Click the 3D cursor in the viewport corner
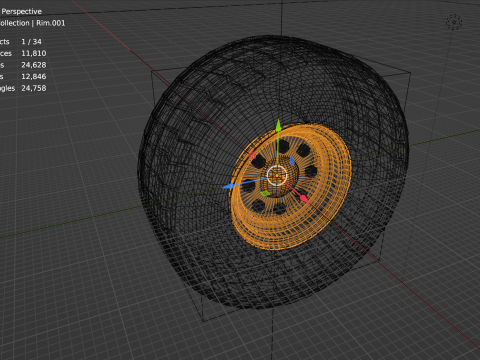480x360 pixels. tap(454, 22)
